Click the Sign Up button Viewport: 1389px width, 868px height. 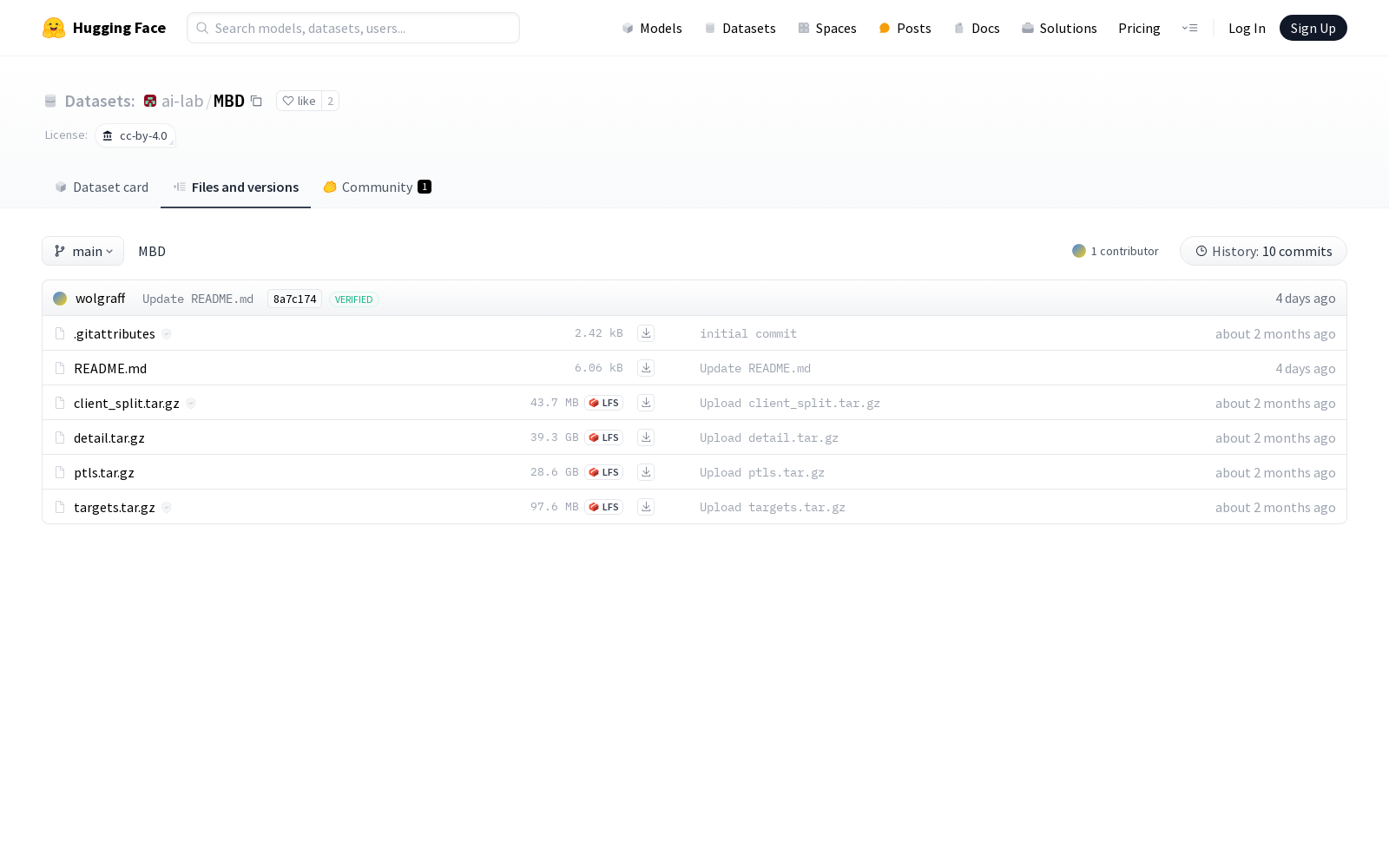[x=1313, y=28]
